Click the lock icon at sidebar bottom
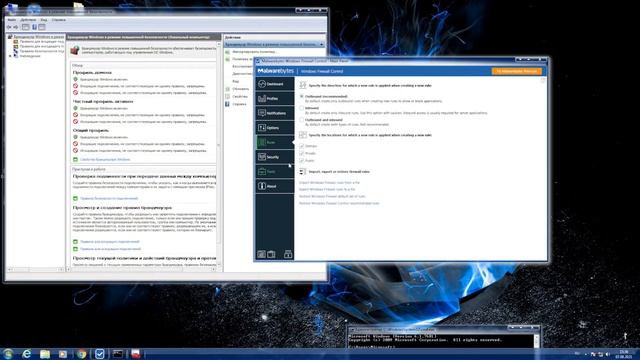 pos(288,254)
